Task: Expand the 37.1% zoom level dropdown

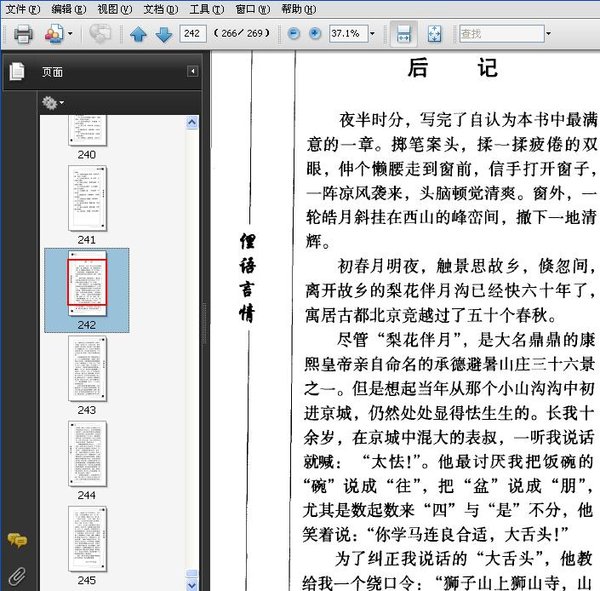Action: pyautogui.click(x=372, y=34)
